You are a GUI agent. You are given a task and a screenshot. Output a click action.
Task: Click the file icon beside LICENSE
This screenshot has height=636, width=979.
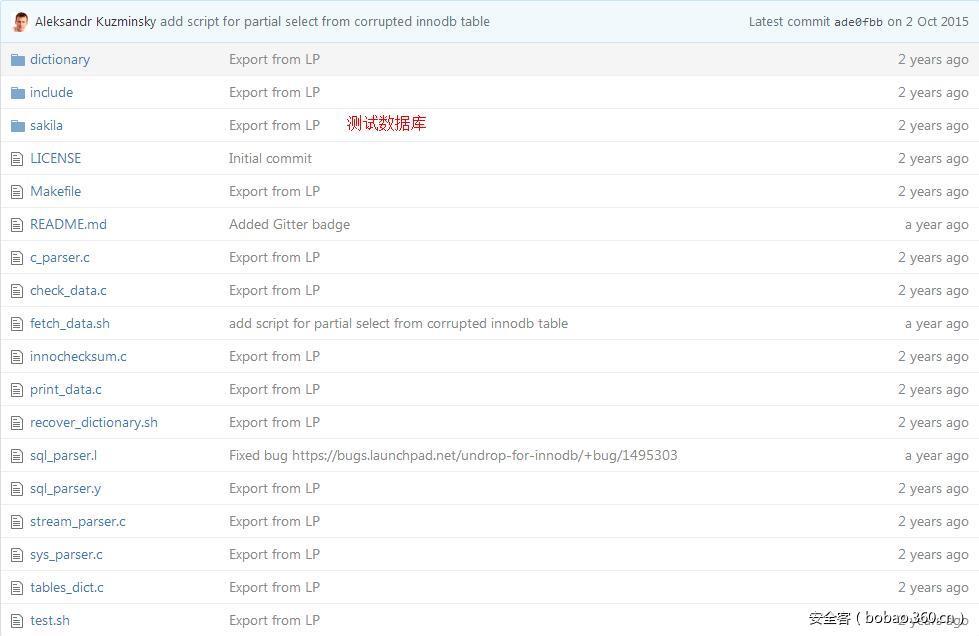click(x=17, y=159)
